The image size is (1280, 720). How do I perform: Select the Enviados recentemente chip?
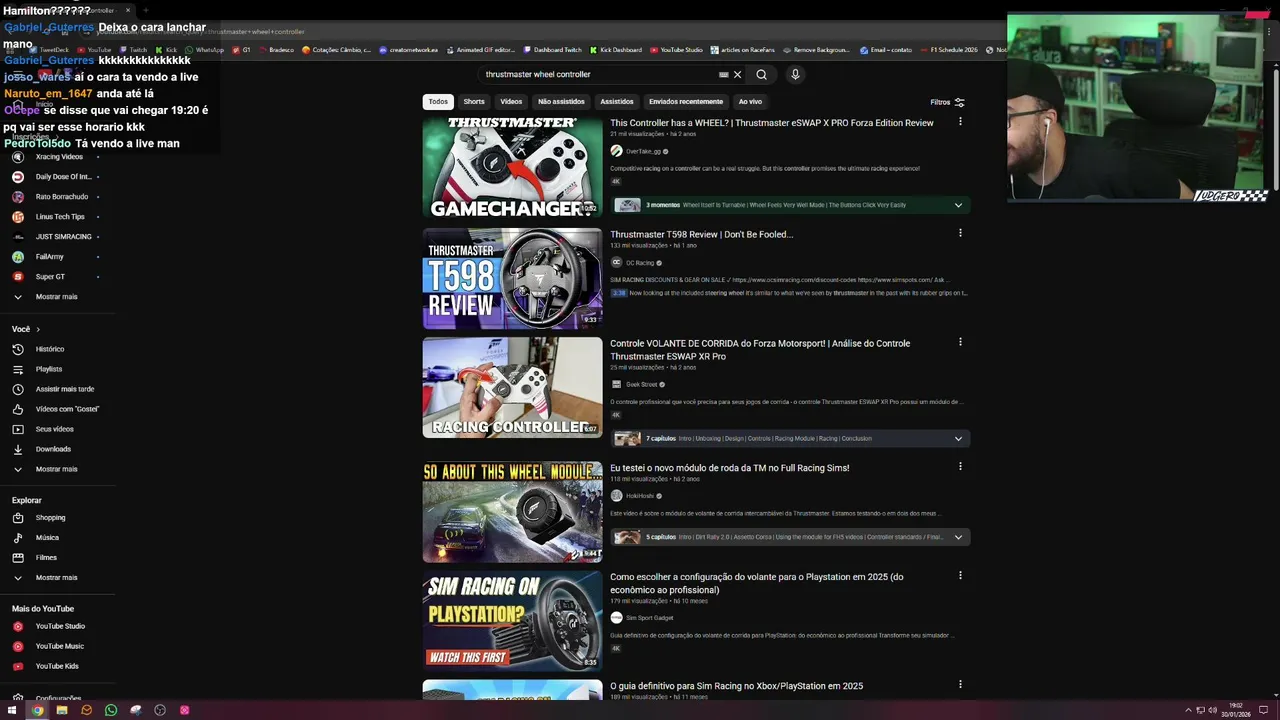coord(686,101)
